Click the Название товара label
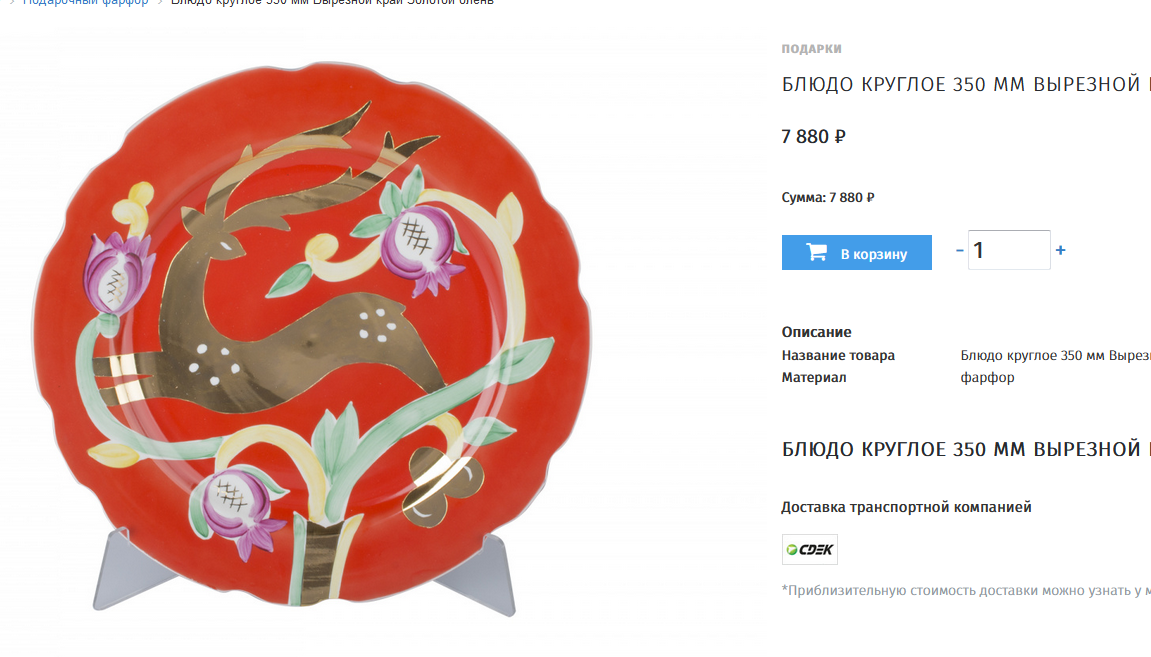Screen dimensions: 1151x657 pyautogui.click(x=838, y=355)
